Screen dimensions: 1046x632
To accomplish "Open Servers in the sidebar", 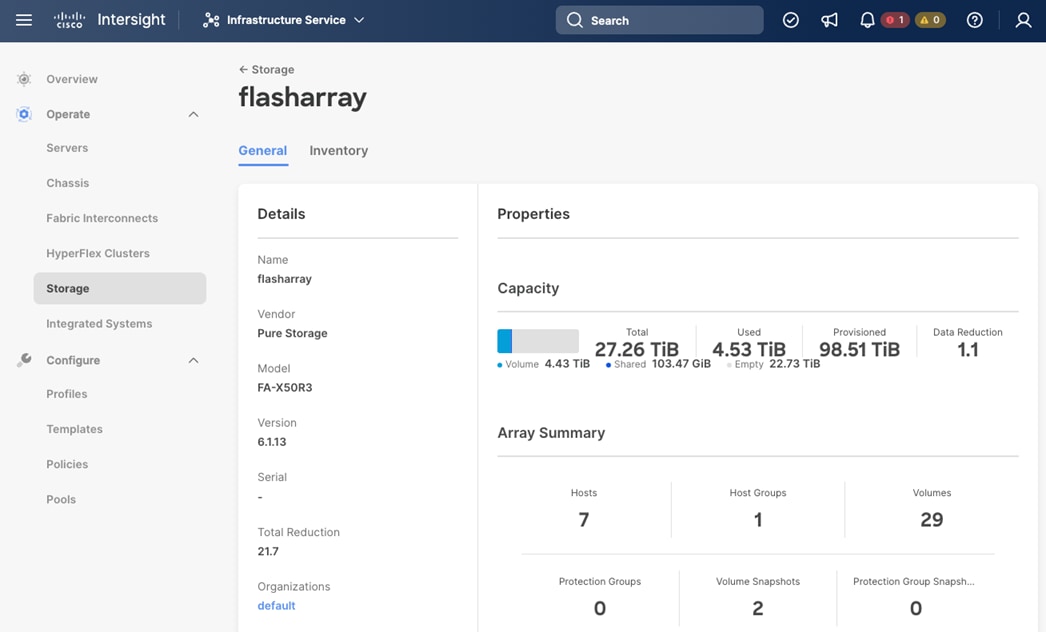I will point(67,148).
